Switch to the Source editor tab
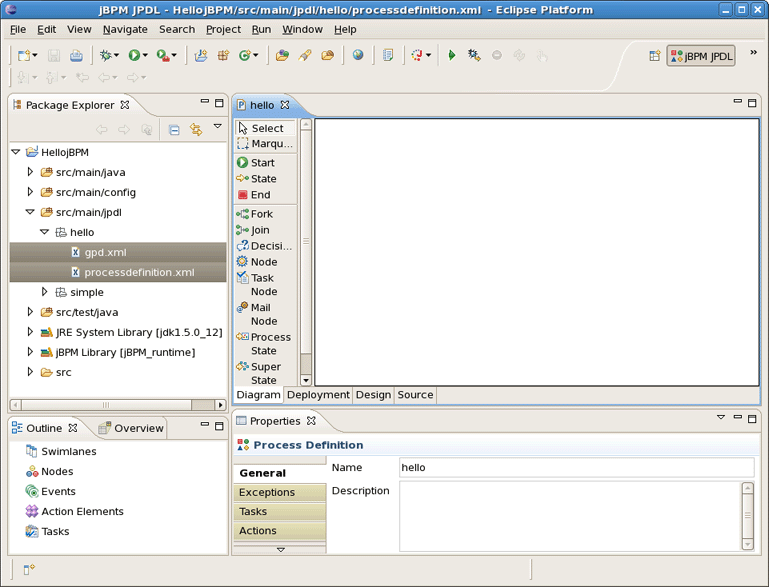Image resolution: width=769 pixels, height=587 pixels. [x=415, y=395]
